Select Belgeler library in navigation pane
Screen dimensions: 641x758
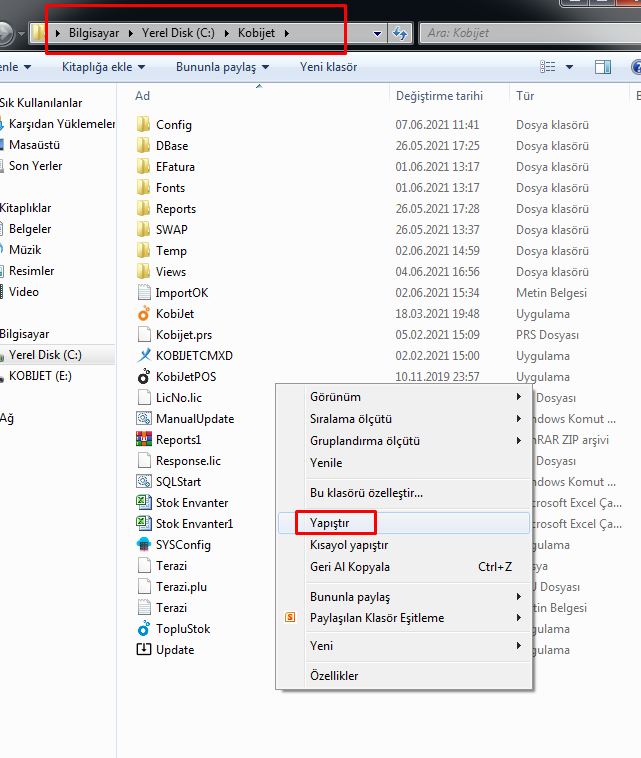(x=30, y=229)
